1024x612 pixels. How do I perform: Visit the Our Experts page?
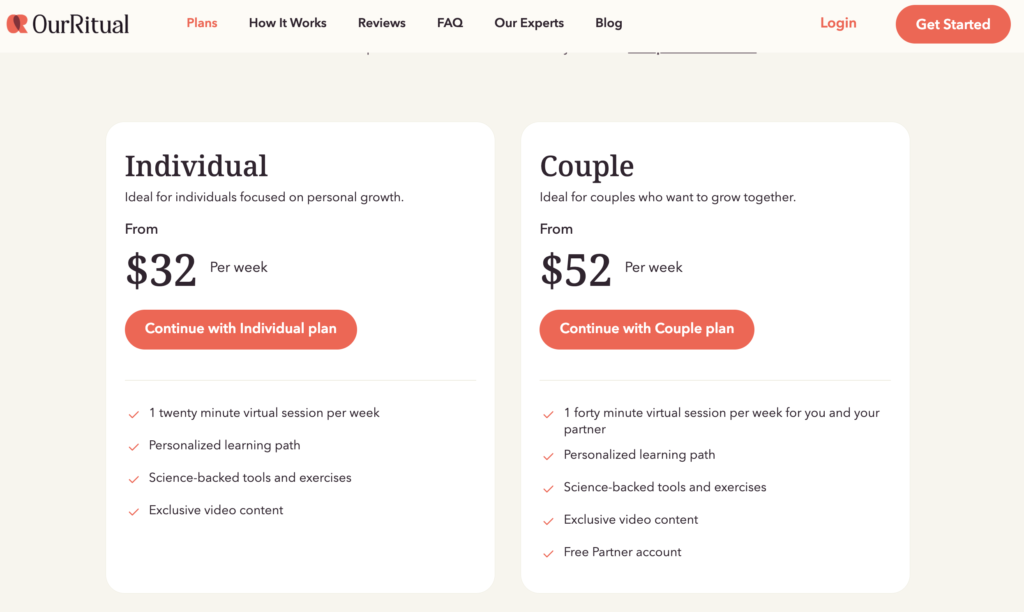coord(529,23)
